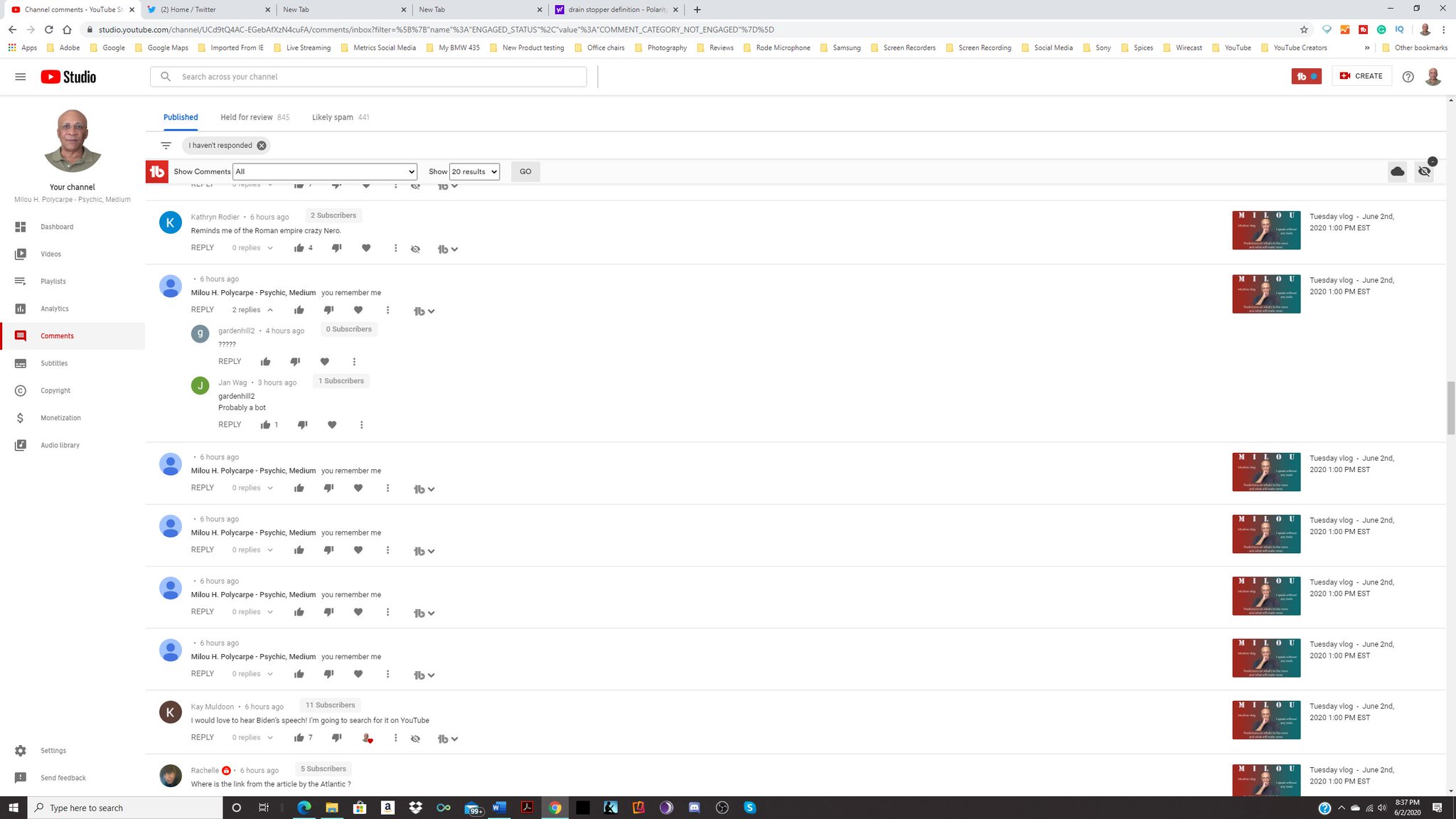This screenshot has height=819, width=1456.
Task: Open the help question mark icon
Action: tap(1408, 77)
